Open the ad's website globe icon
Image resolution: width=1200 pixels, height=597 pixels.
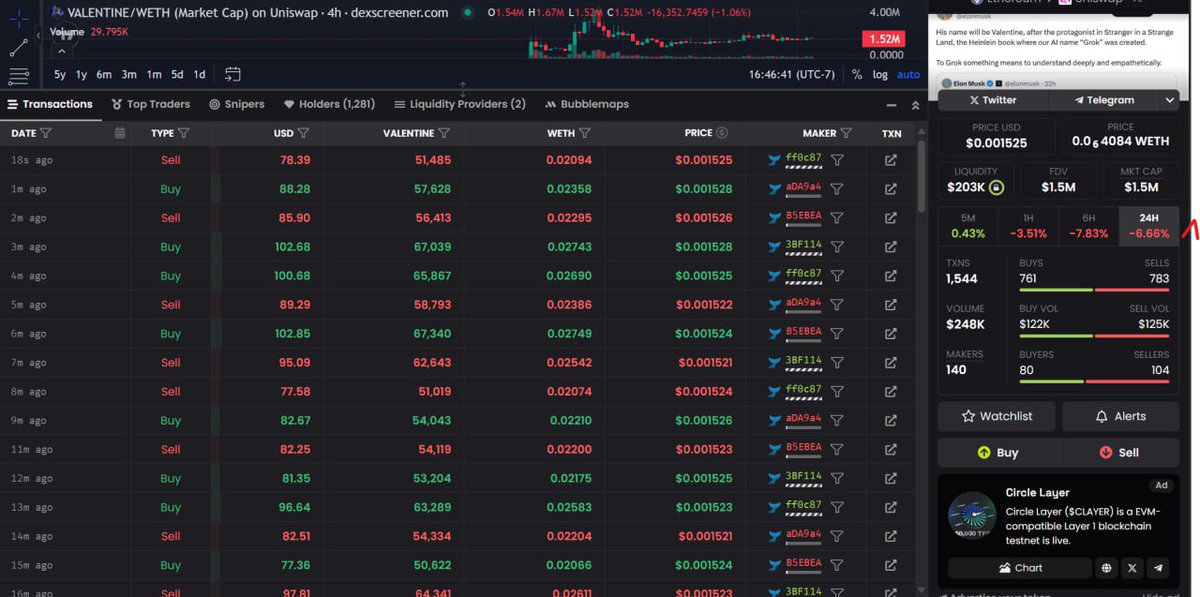tap(1107, 568)
